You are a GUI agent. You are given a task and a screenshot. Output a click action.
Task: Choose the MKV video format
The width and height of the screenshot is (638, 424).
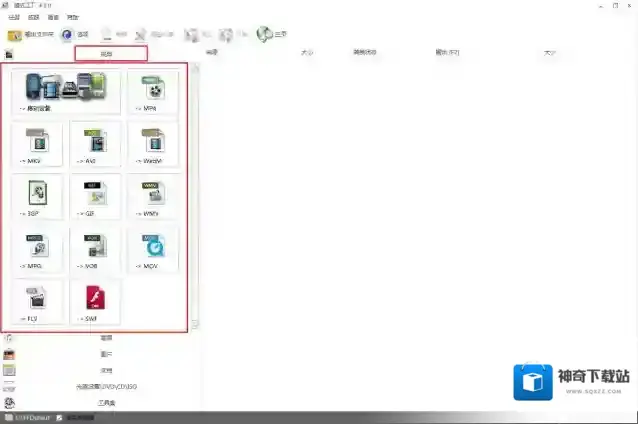click(38, 144)
